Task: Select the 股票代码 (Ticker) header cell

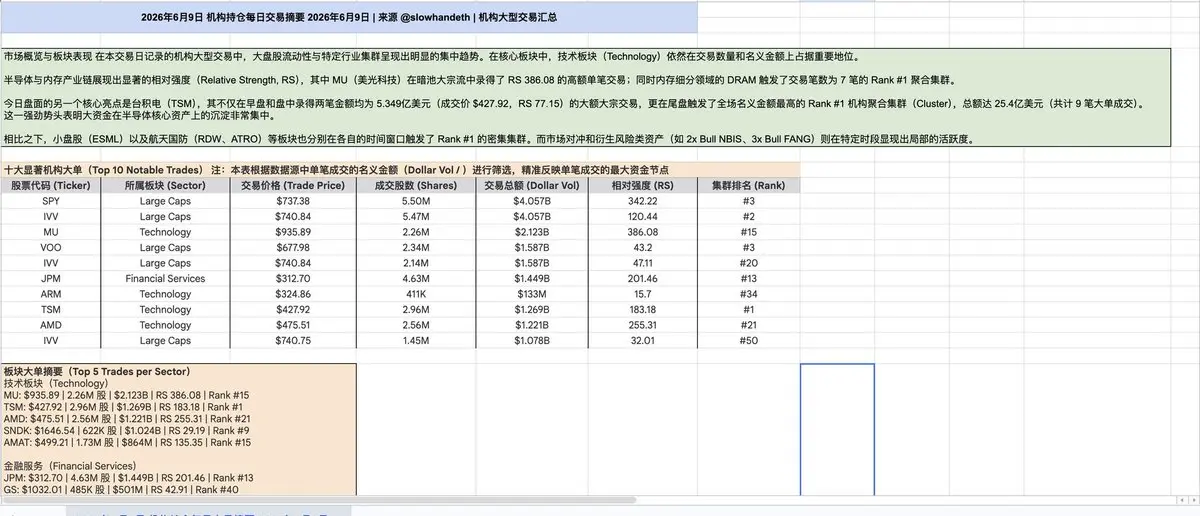Action: pyautogui.click(x=51, y=186)
